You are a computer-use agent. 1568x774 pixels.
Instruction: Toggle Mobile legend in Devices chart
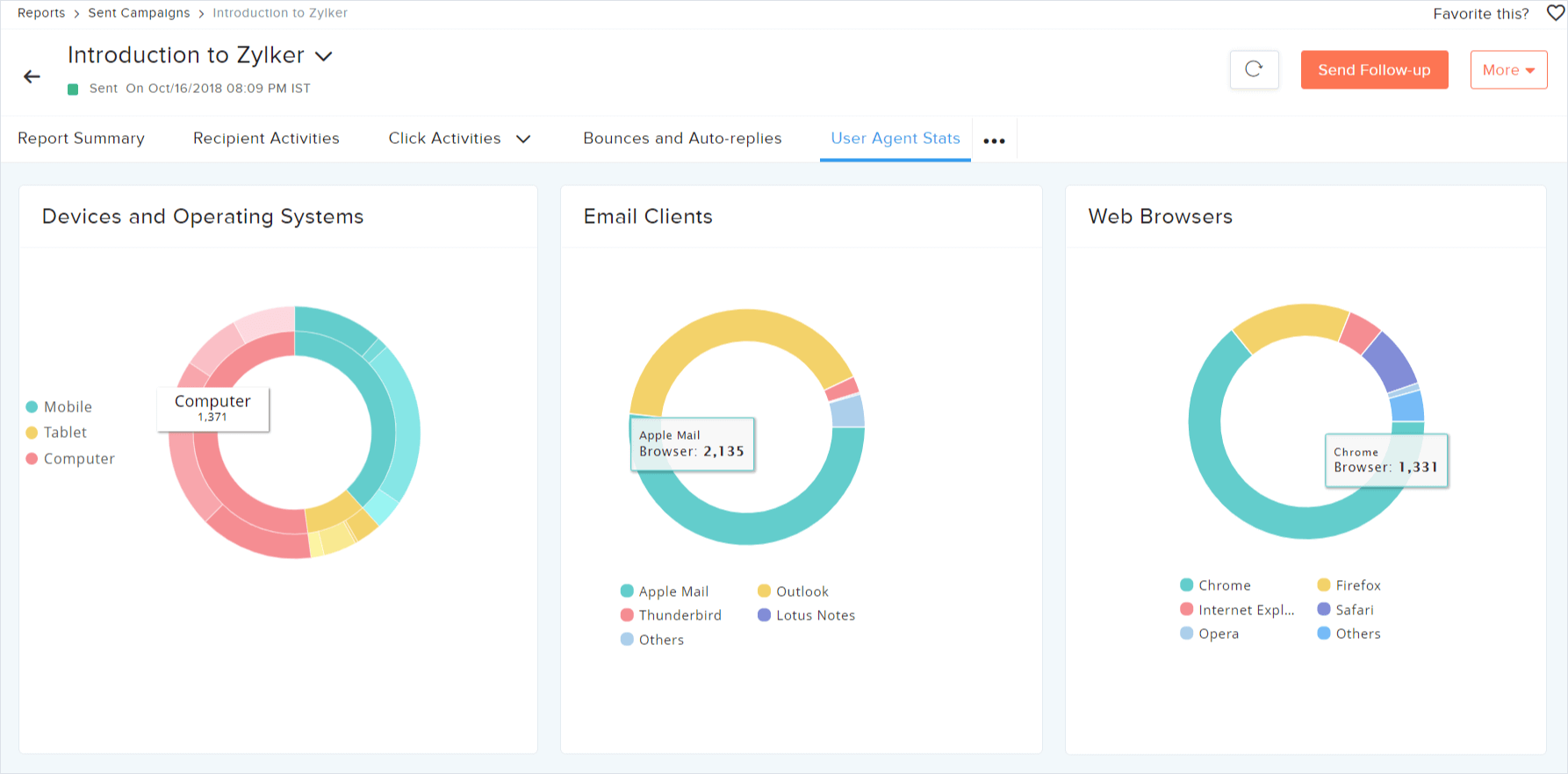click(x=59, y=406)
